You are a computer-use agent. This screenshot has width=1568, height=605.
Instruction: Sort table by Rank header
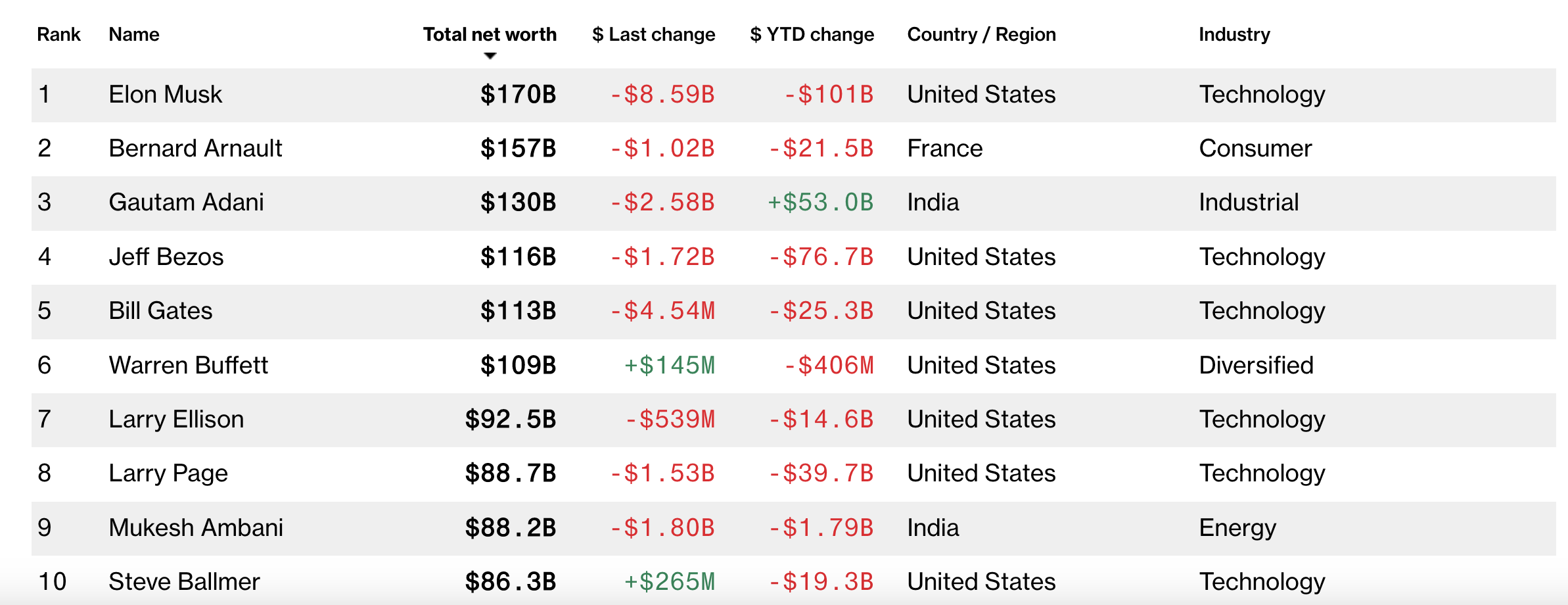(58, 34)
